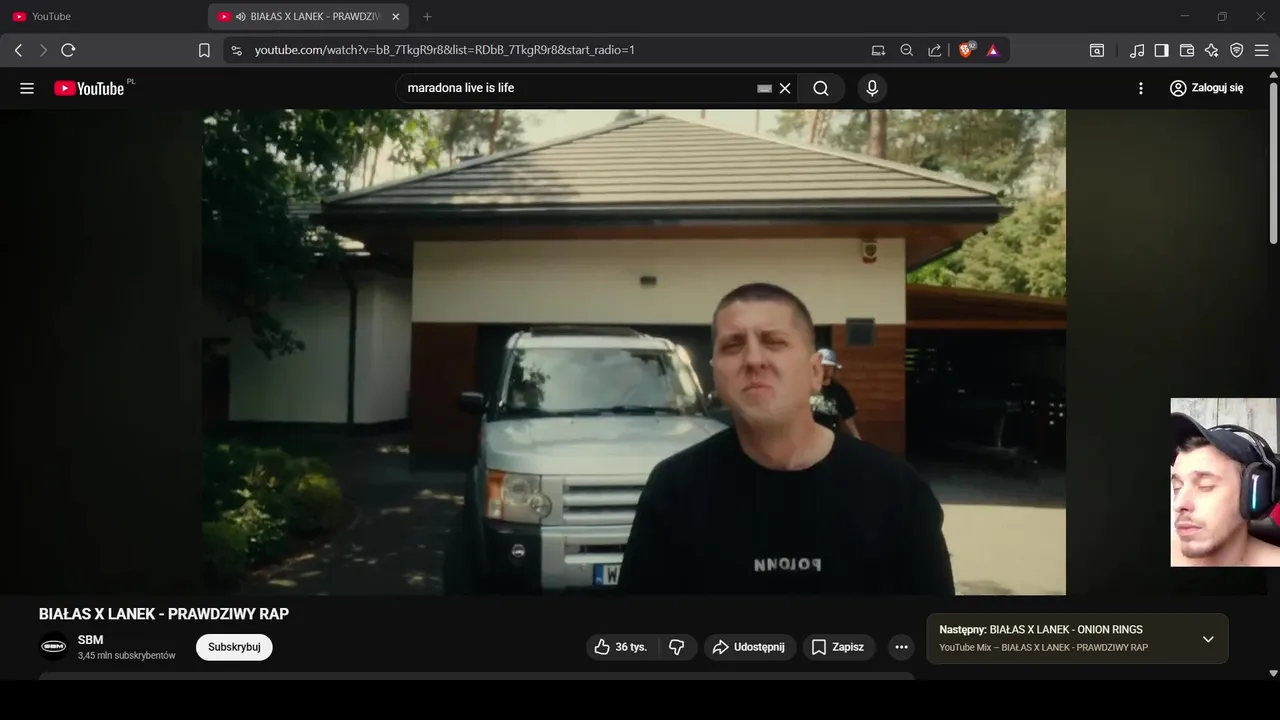This screenshot has height=720, width=1280.
Task: Open Brave Shields lion icon
Action: tap(966, 50)
